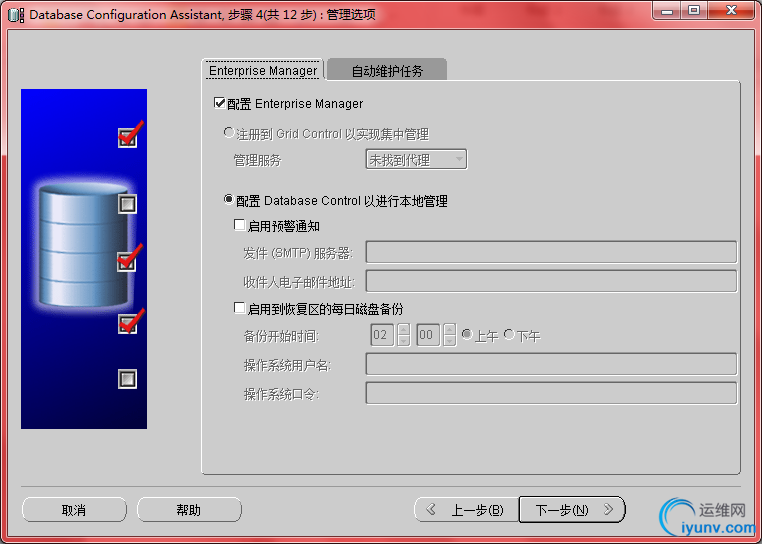The height and width of the screenshot is (544, 762).
Task: Increase the backup hour with up arrow
Action: (x=403, y=329)
